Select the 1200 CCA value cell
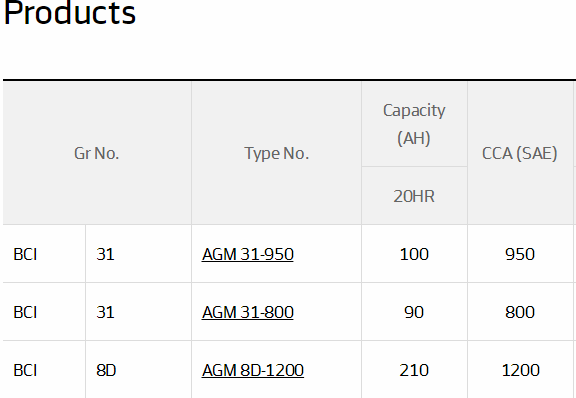This screenshot has height=398, width=576. [x=520, y=370]
